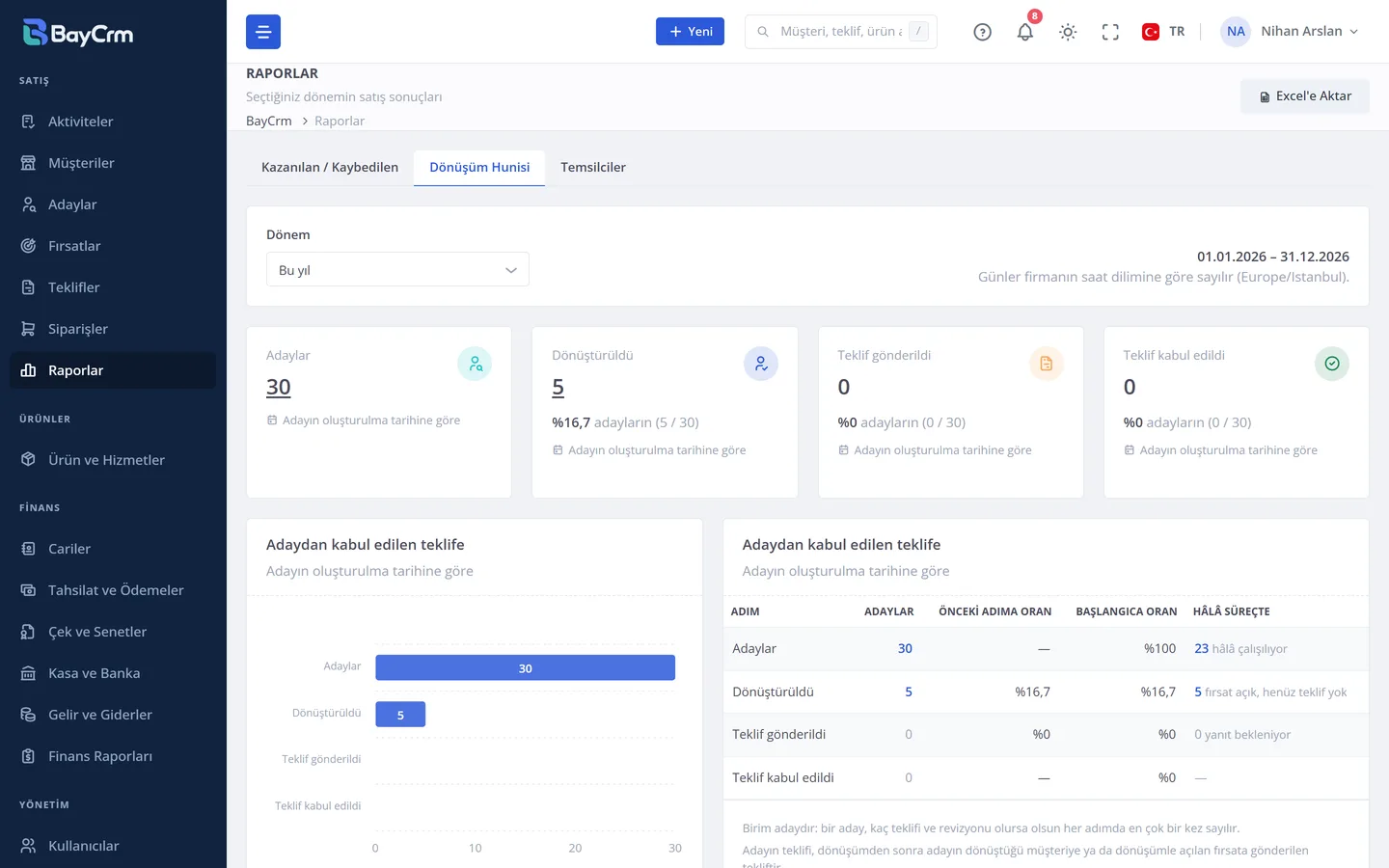Open Kasa ve Banka sidebar item
This screenshot has width=1389, height=868.
(113, 673)
